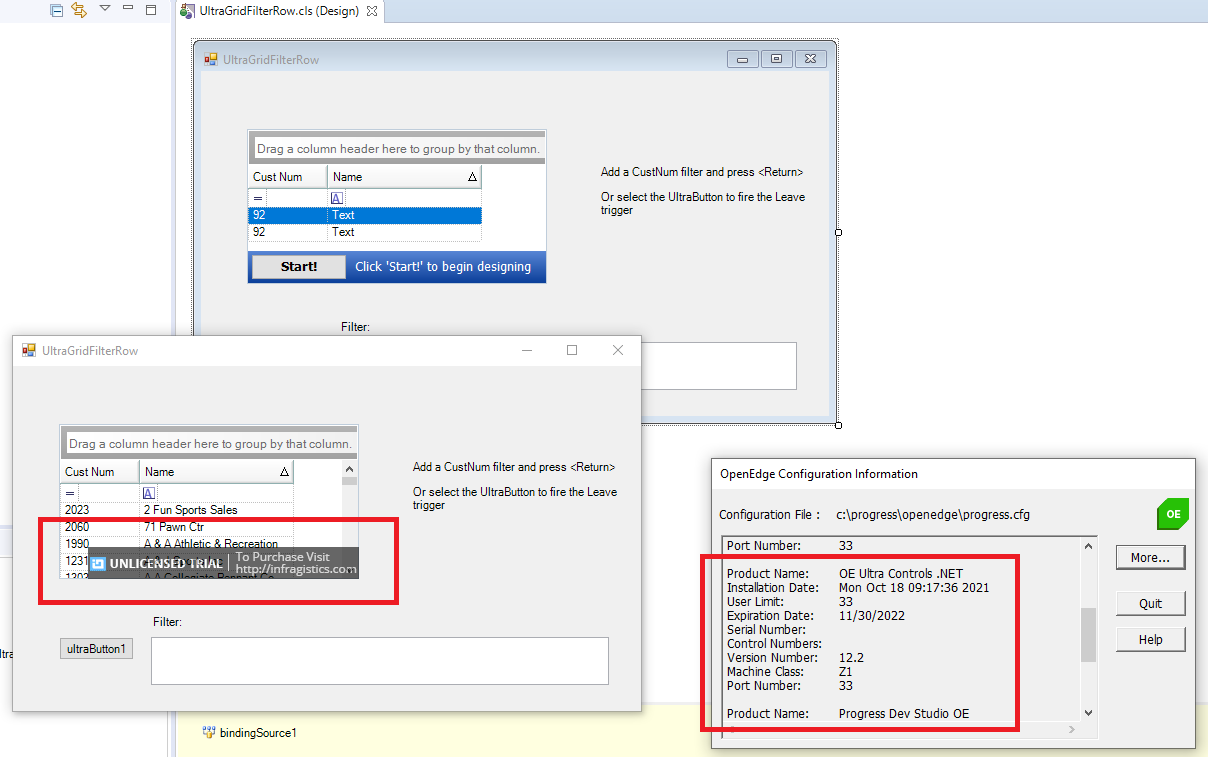The height and width of the screenshot is (757, 1208).
Task: Click the Name filter operand icon in the running form grid
Action: pyautogui.click(x=149, y=493)
